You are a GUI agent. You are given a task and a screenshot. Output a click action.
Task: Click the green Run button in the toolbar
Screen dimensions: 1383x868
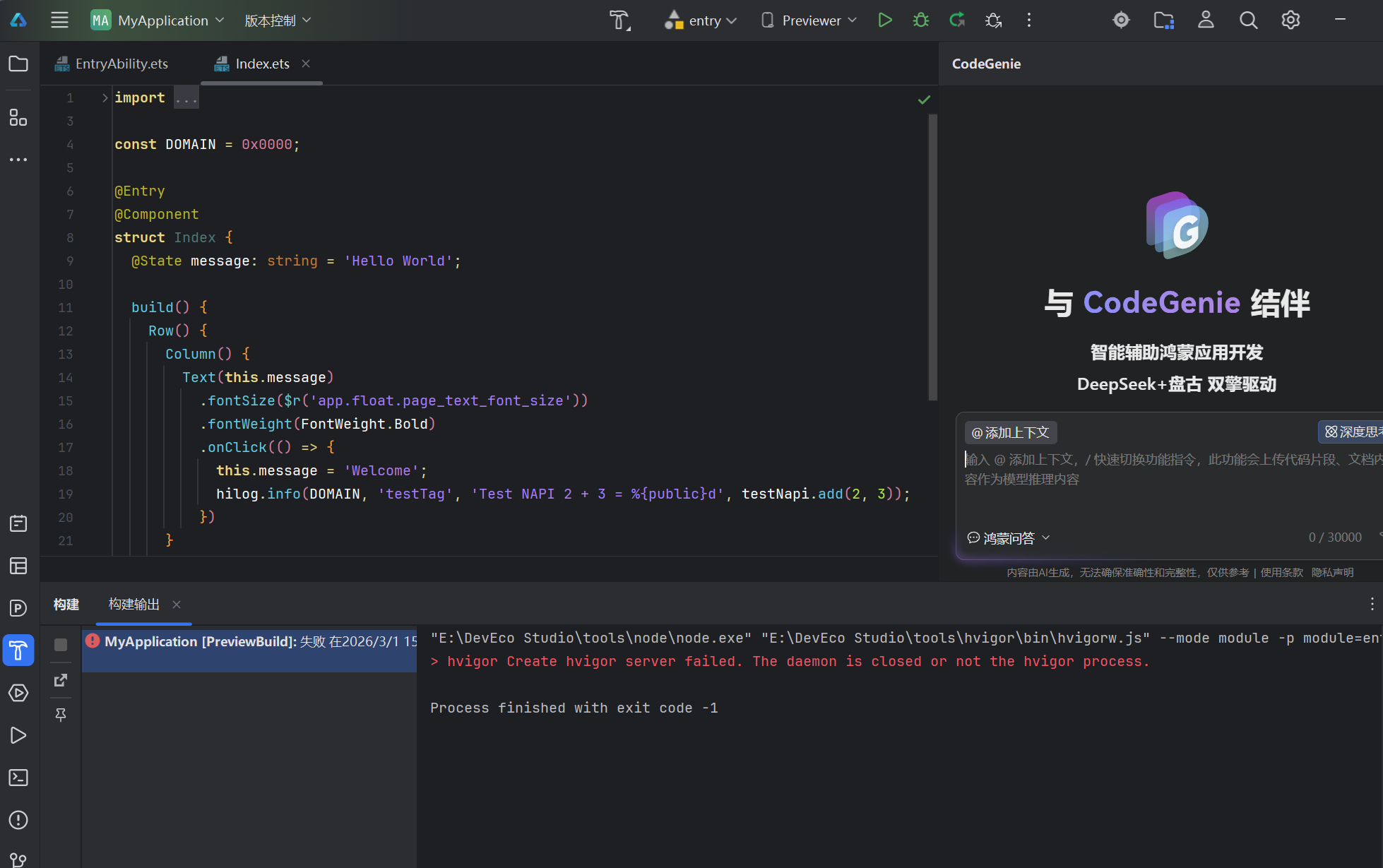884,20
